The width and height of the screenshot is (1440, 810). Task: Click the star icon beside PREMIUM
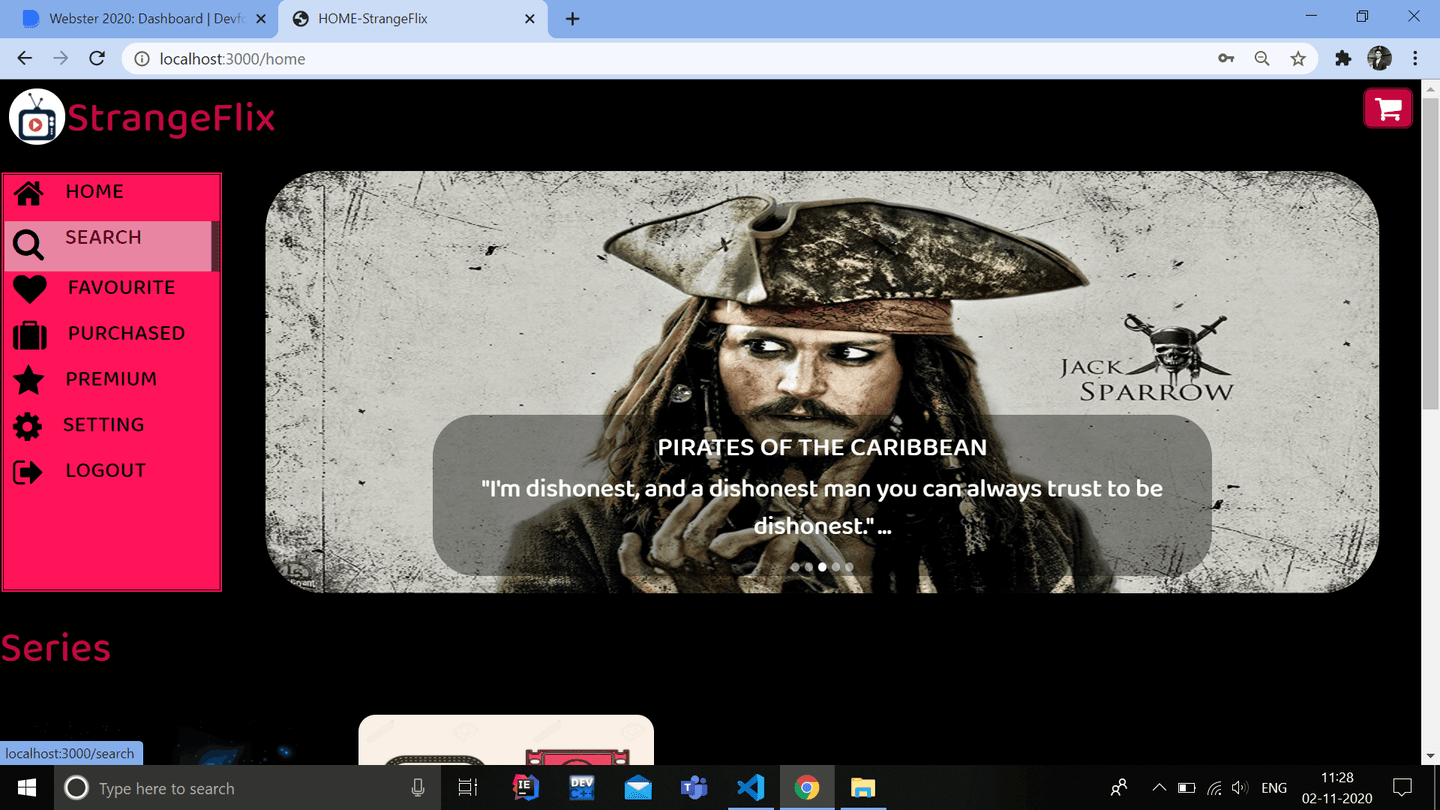tap(29, 380)
